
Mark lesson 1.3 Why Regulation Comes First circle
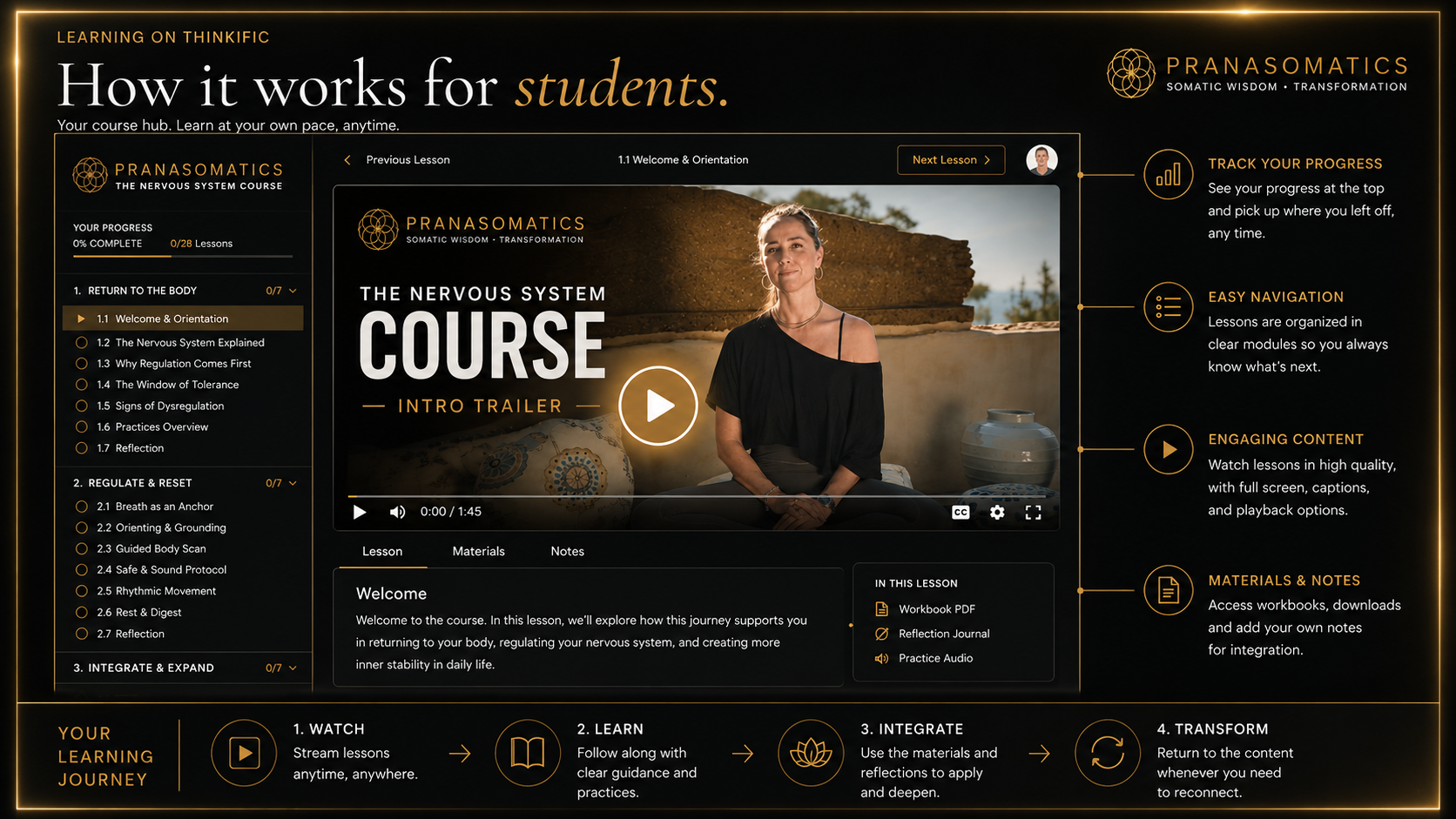click(x=81, y=364)
